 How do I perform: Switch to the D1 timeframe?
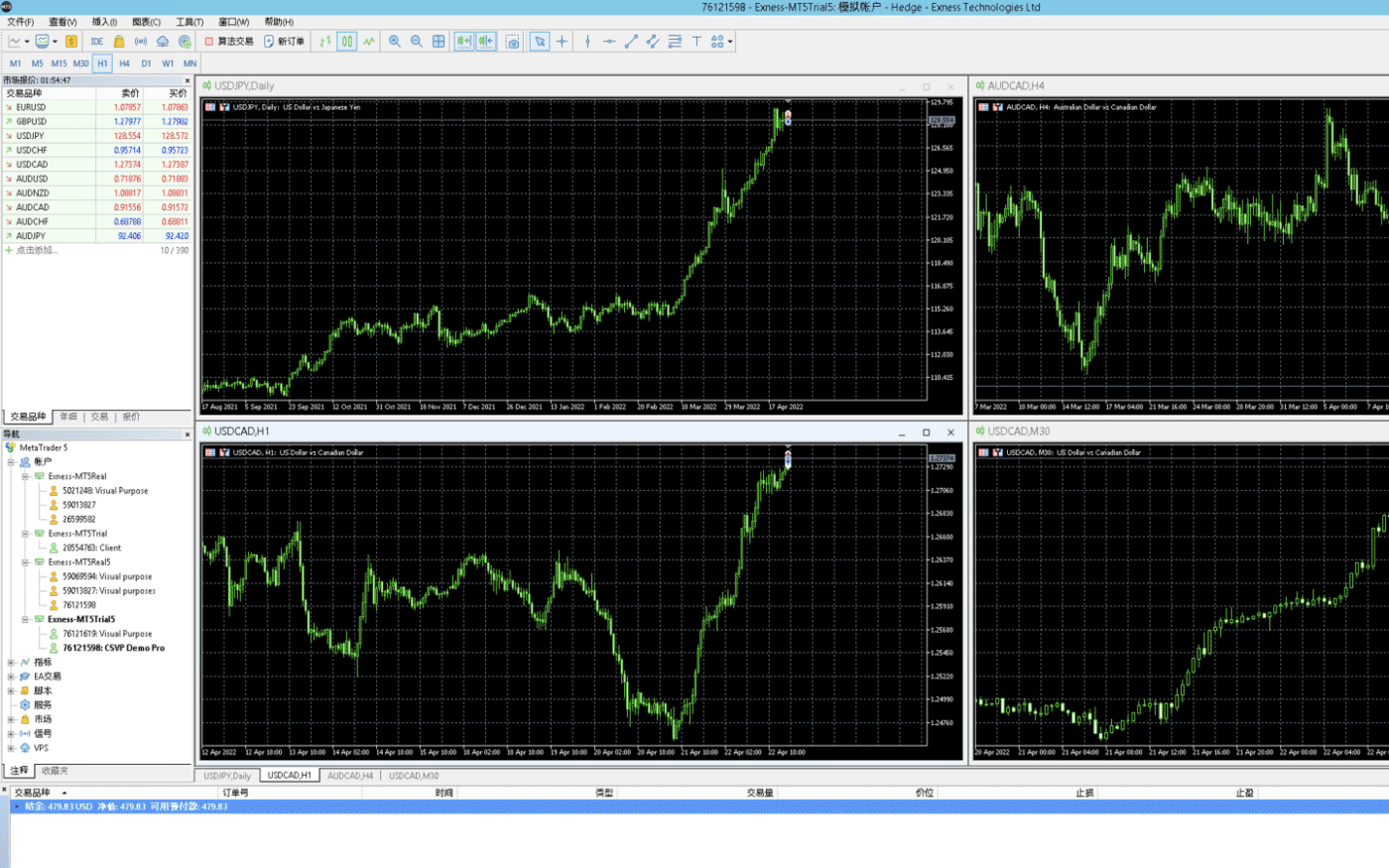click(x=146, y=63)
